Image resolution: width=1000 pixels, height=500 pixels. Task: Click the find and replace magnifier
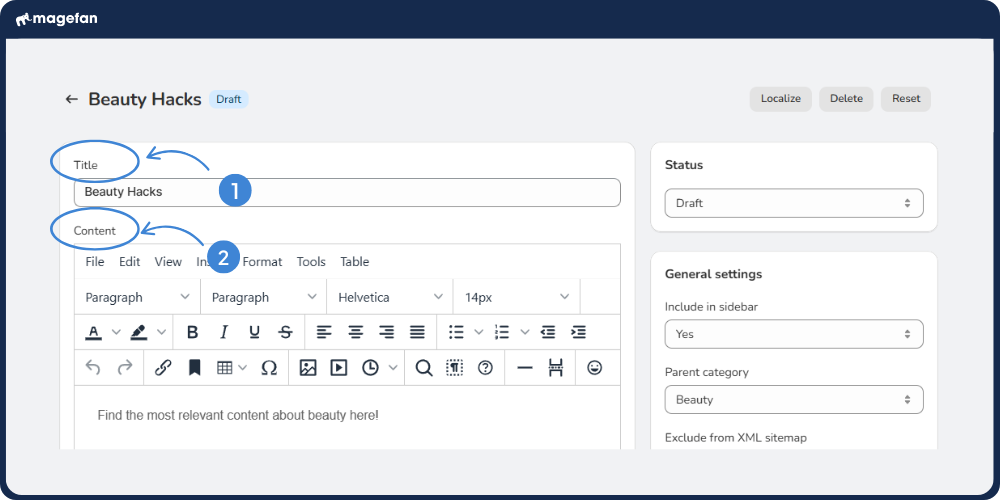coord(424,368)
